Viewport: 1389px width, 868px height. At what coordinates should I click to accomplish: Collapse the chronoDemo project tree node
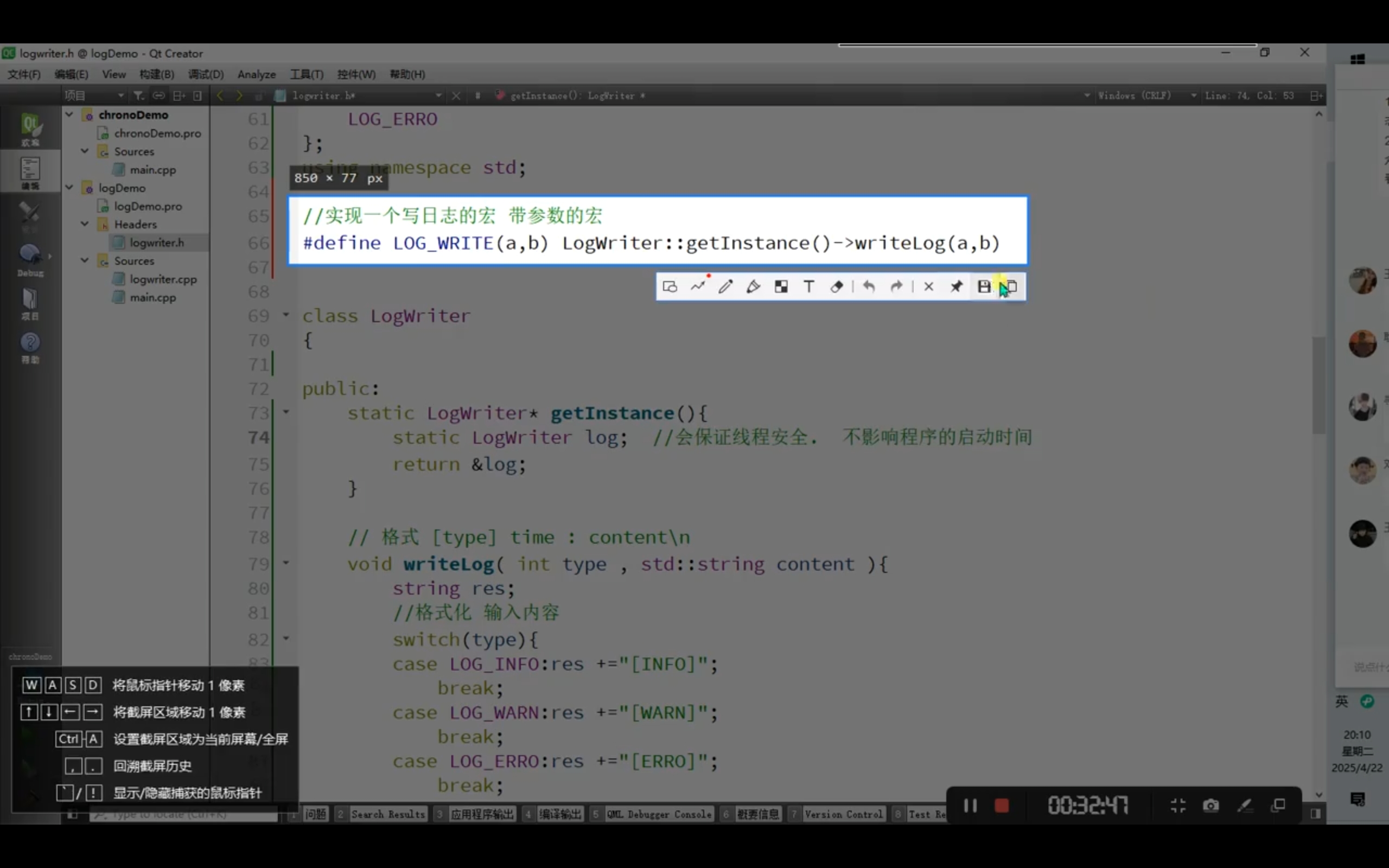(x=69, y=115)
